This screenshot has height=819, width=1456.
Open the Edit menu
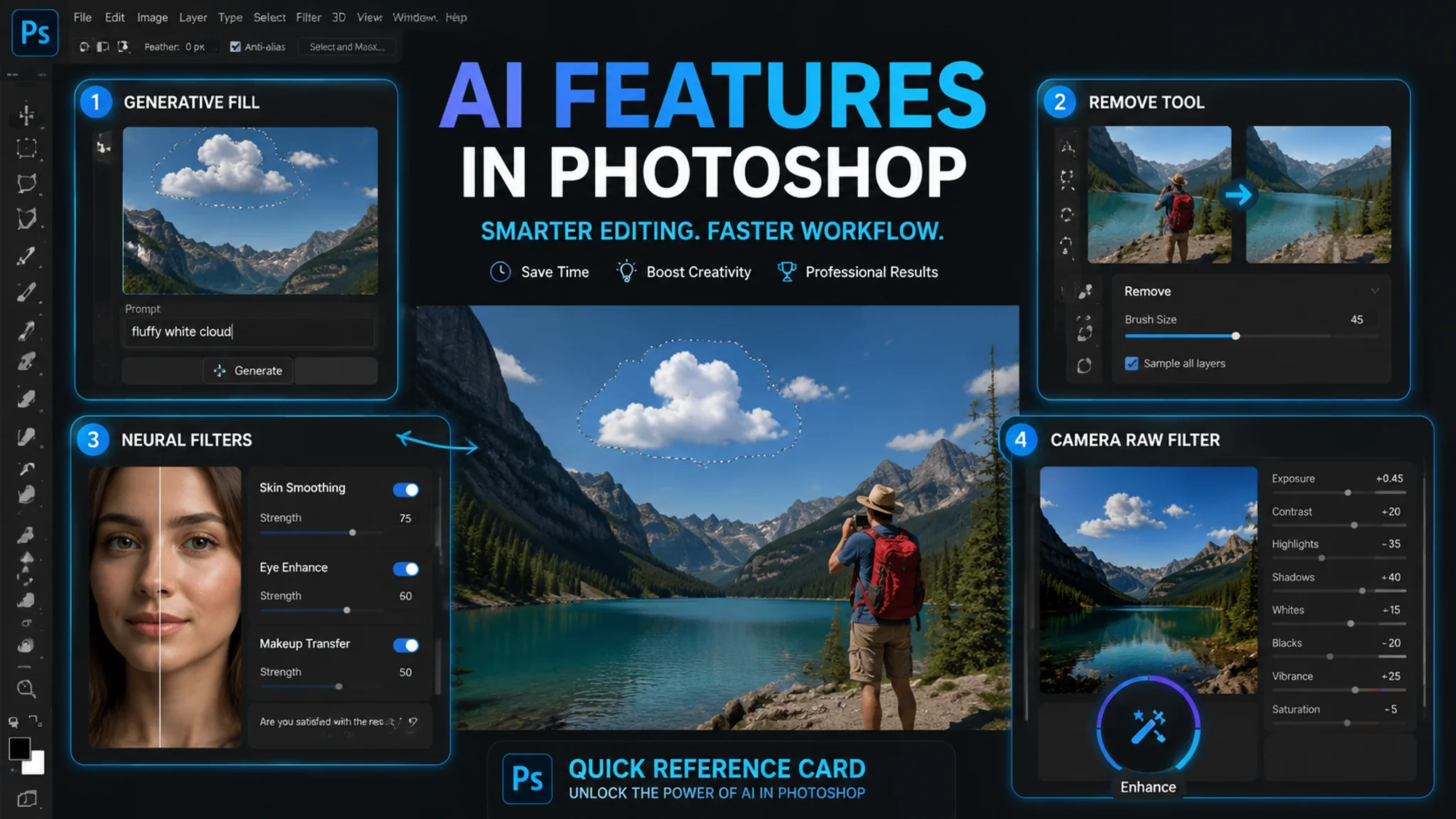point(114,17)
